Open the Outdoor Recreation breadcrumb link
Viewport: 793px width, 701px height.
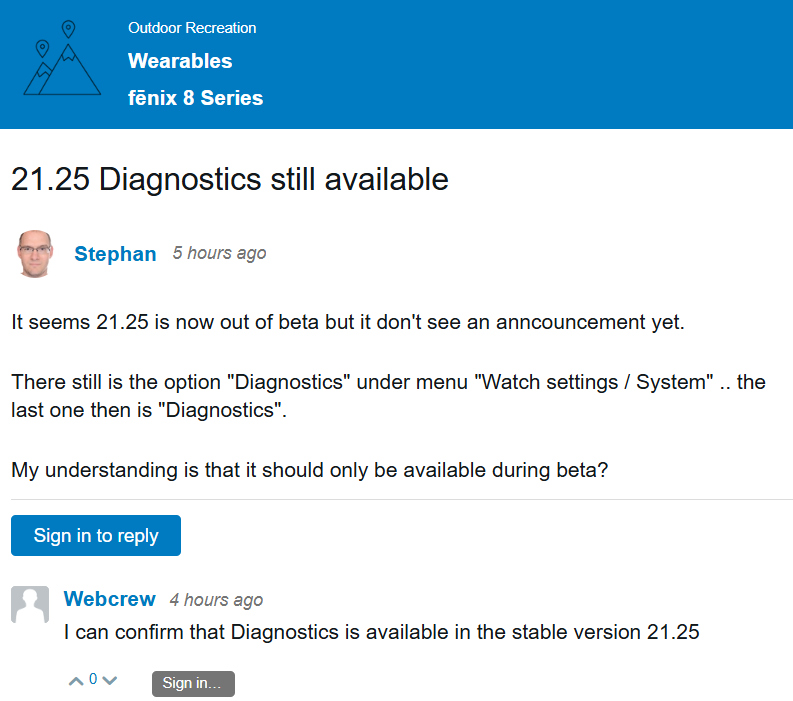[x=192, y=28]
